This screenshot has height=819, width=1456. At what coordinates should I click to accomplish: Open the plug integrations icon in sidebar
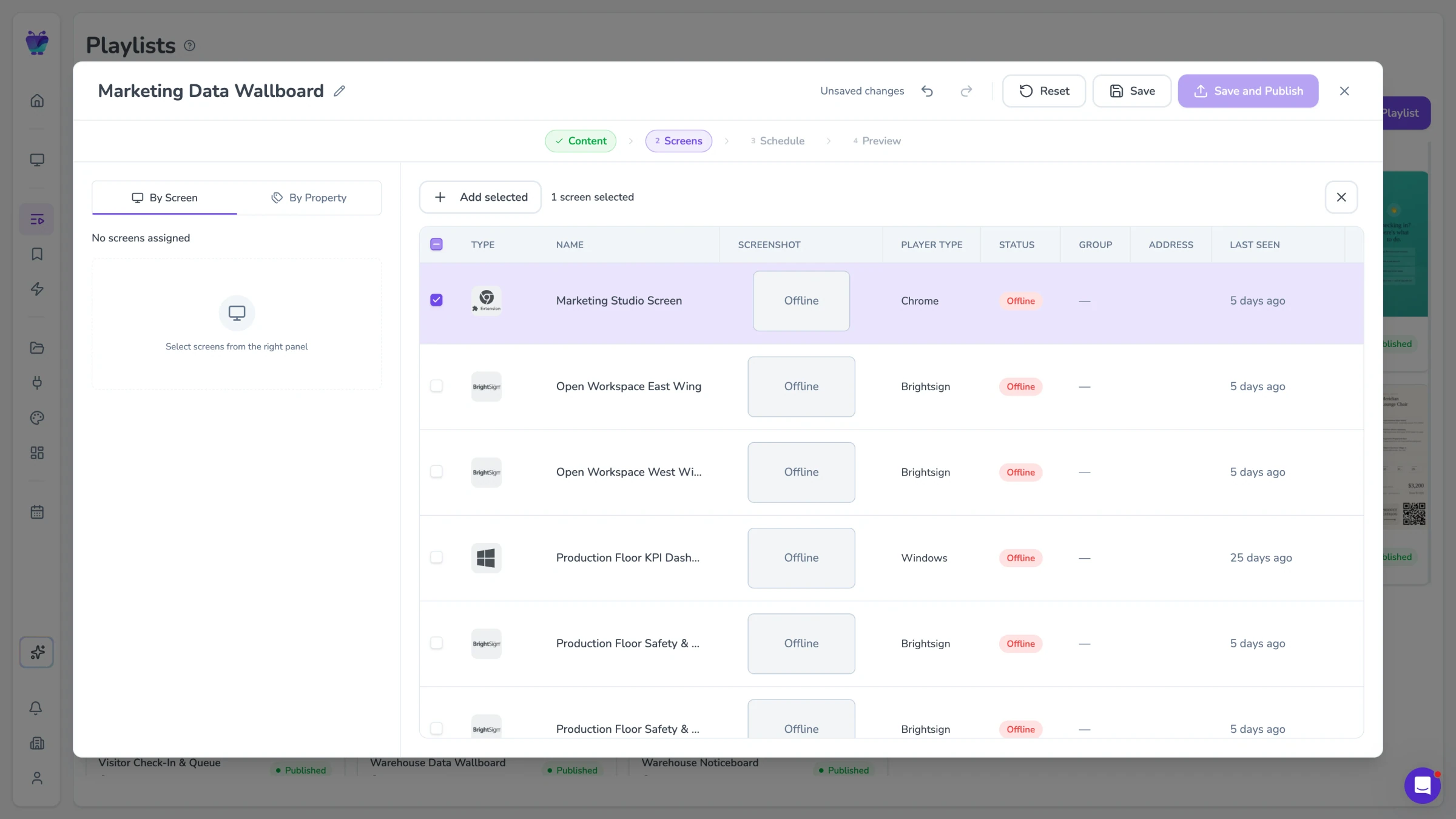[x=37, y=383]
